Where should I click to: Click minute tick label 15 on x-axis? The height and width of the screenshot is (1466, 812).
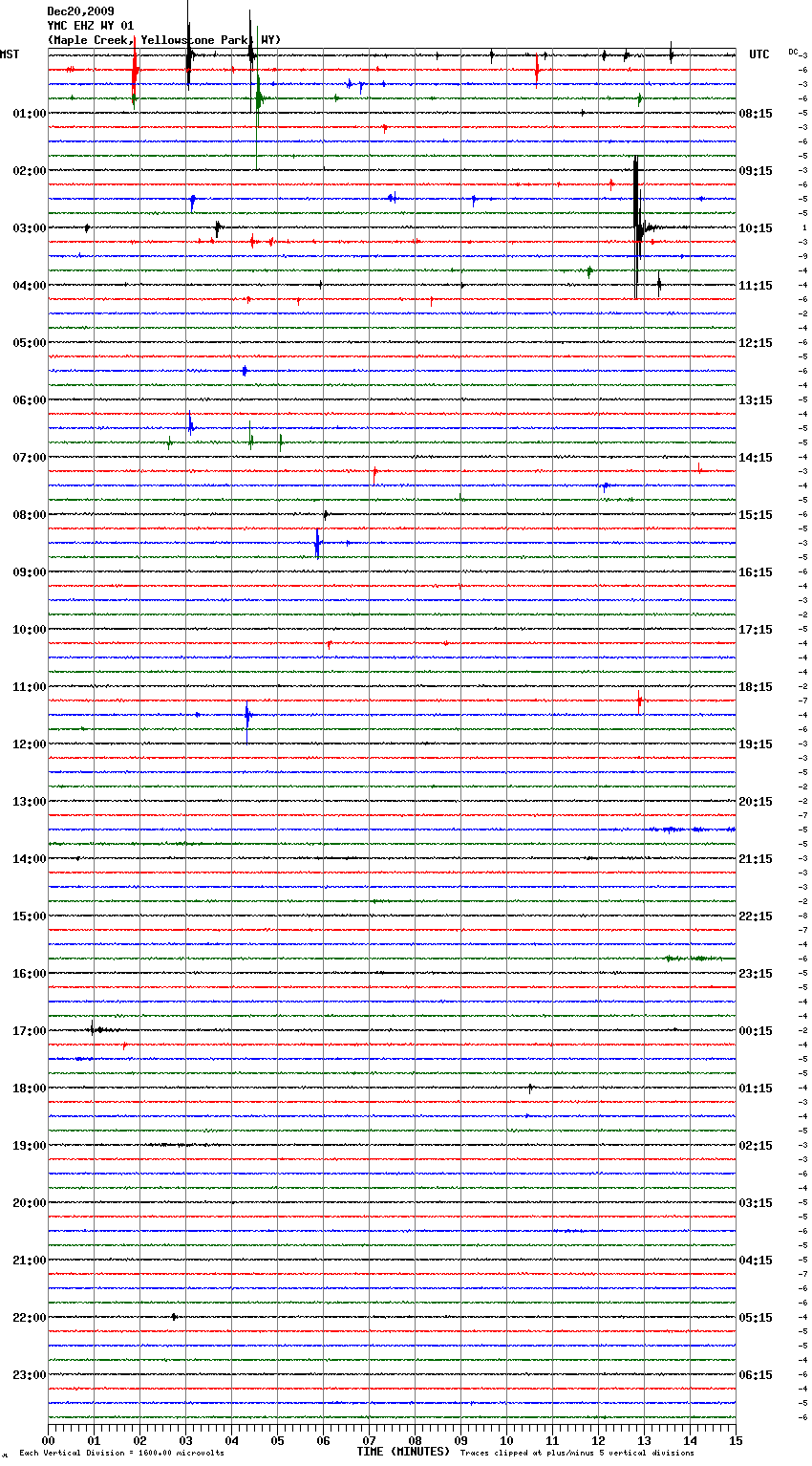coord(736,1440)
